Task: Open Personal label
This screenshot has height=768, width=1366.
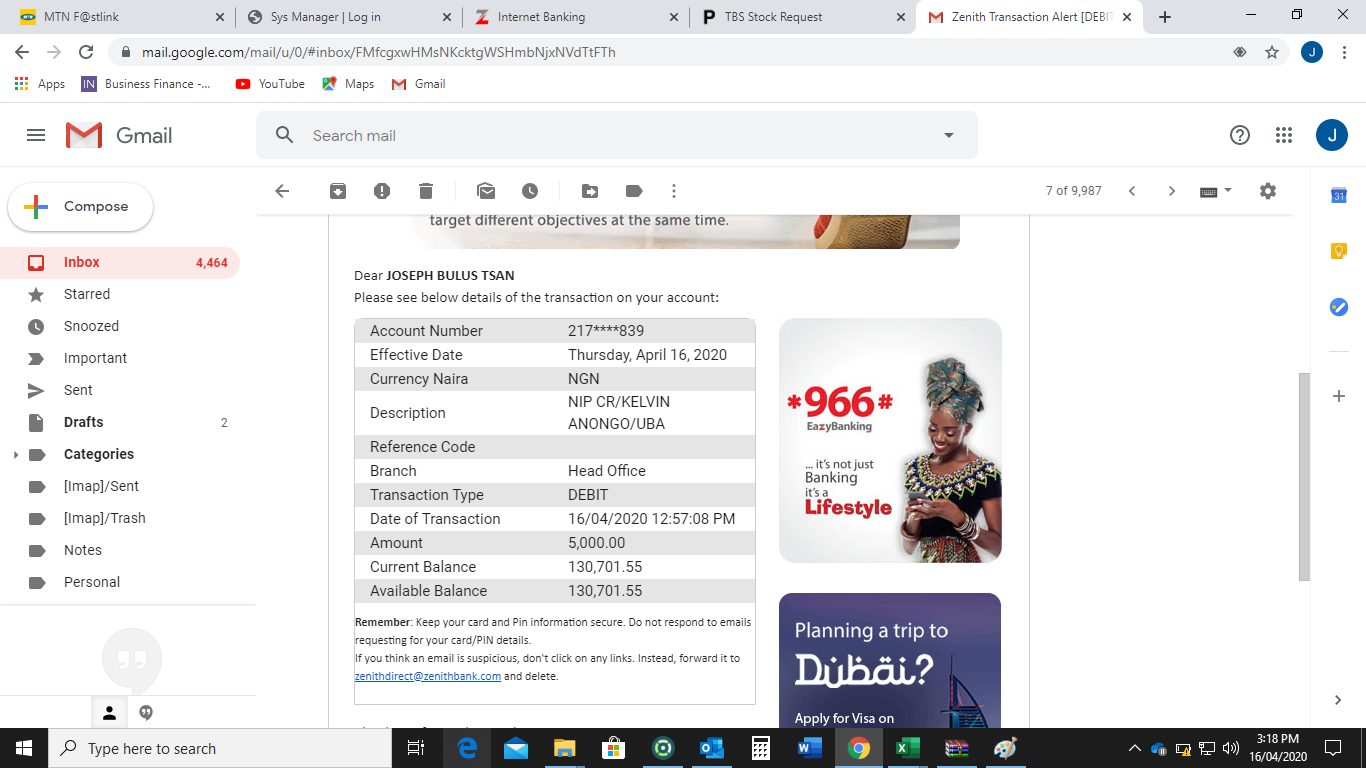Action: (x=120, y=582)
